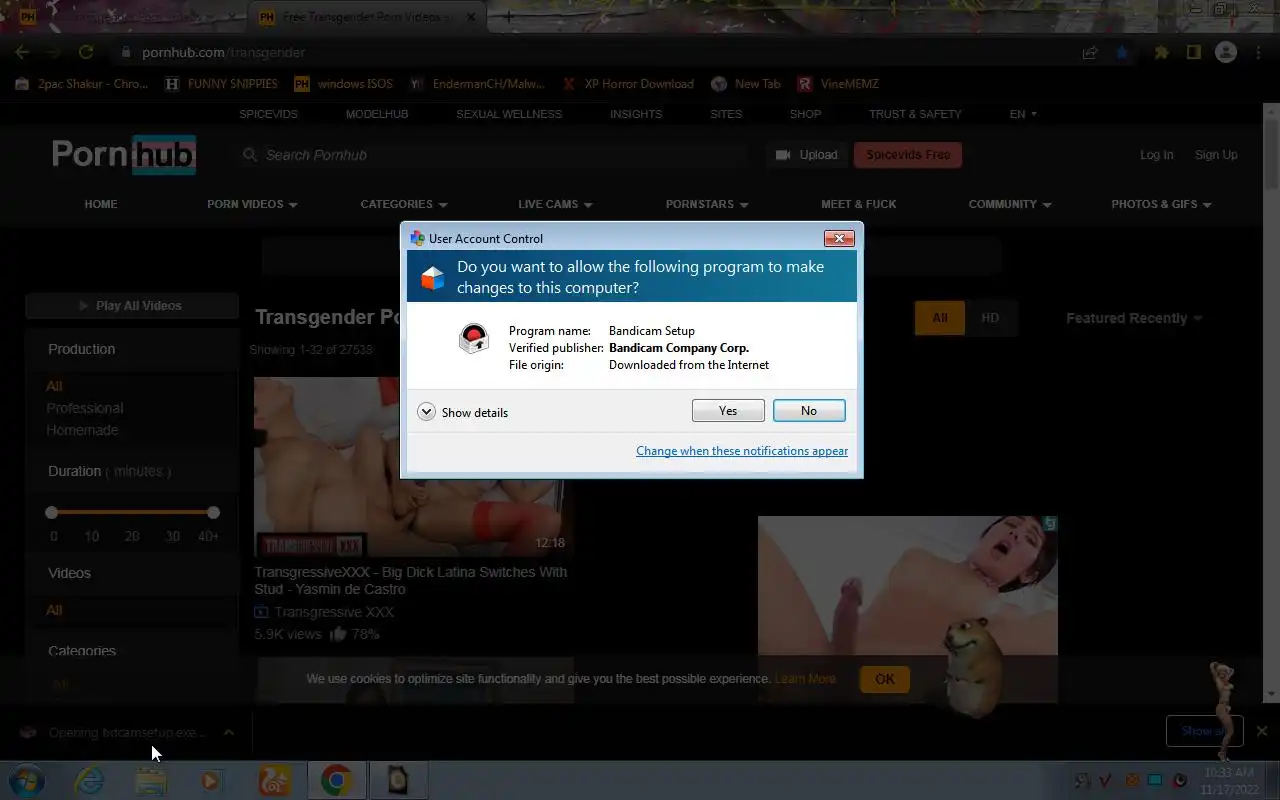Click the Bandicam Setup program icon
The height and width of the screenshot is (800, 1280).
(x=474, y=339)
